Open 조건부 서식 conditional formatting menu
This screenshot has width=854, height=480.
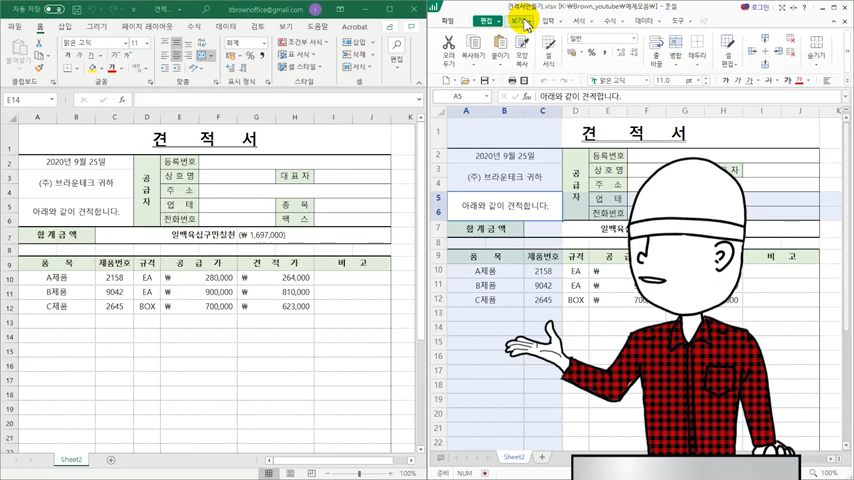click(303, 42)
